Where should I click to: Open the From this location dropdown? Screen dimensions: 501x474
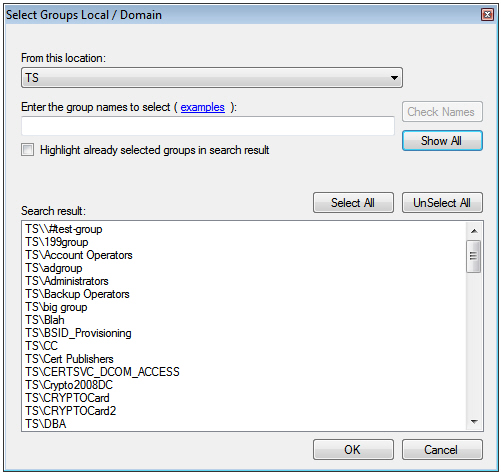212,78
